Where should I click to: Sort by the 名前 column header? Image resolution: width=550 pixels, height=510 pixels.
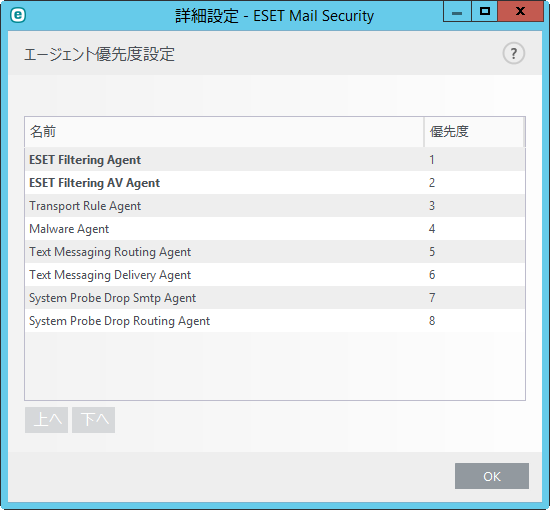pyautogui.click(x=224, y=132)
